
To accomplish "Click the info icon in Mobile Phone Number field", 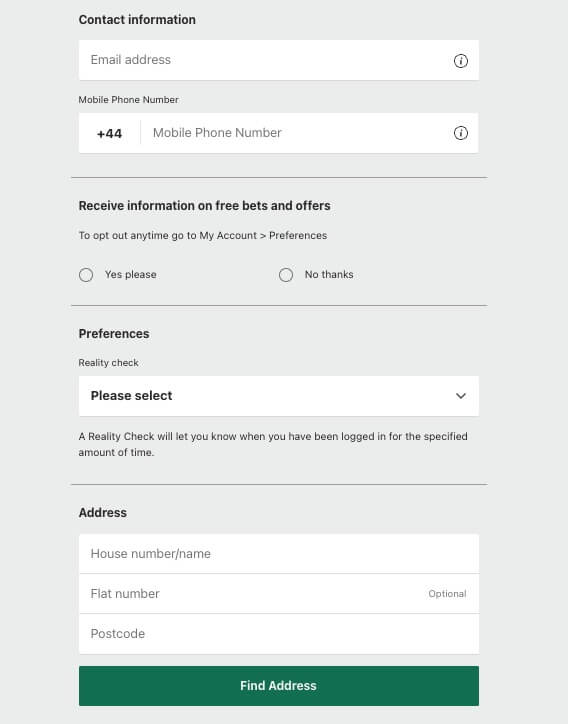I will tap(460, 133).
